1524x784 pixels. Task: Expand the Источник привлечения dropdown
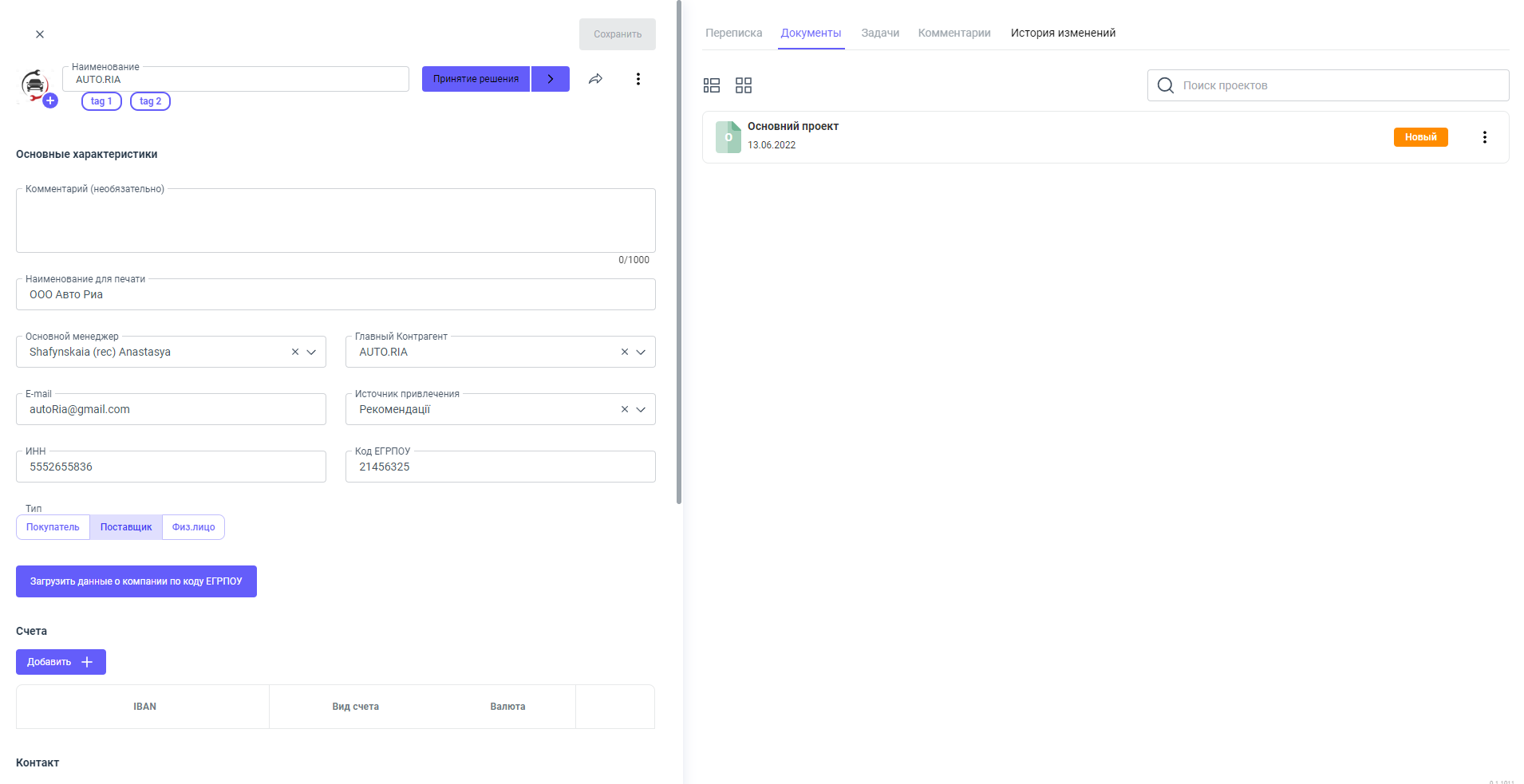pos(641,409)
